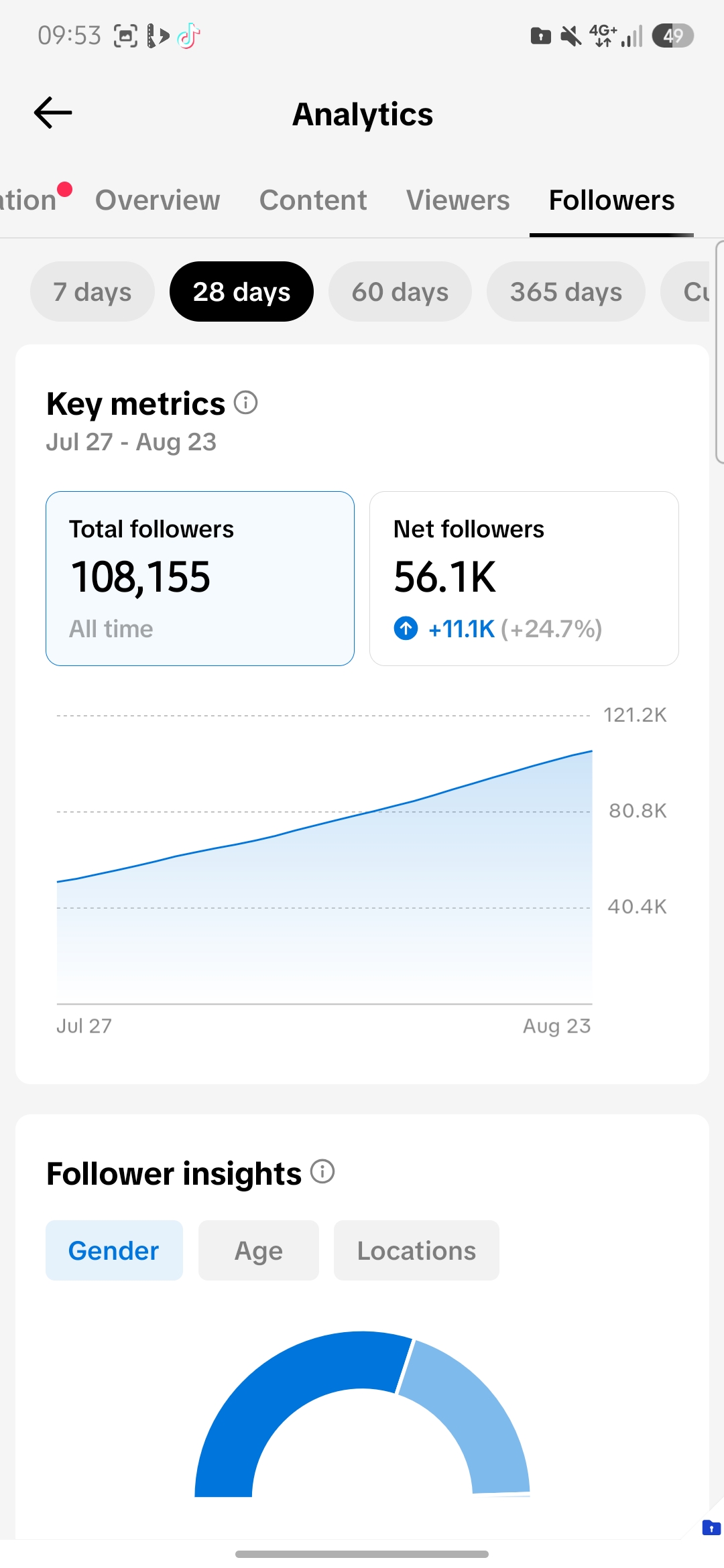Switch to the Overview tab

tap(158, 200)
